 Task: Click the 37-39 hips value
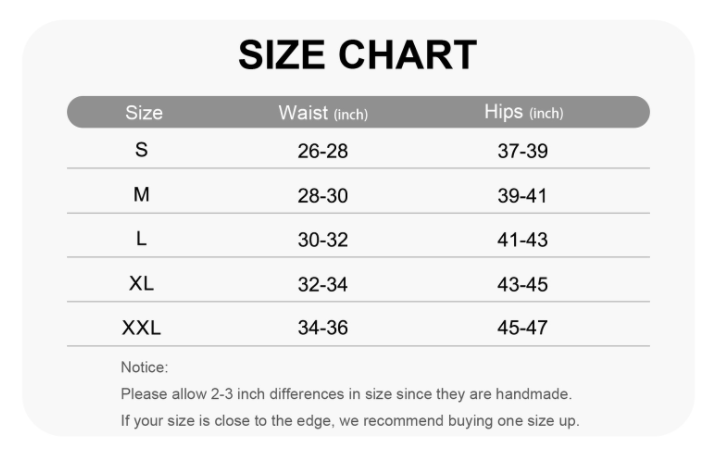click(522, 152)
